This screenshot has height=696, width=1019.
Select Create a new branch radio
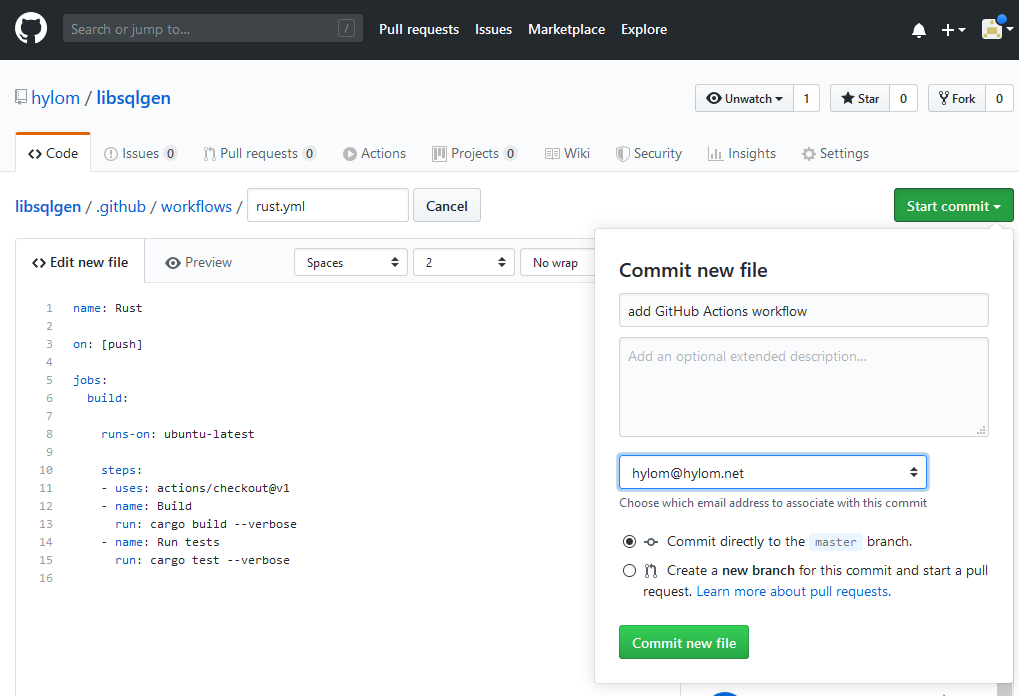point(629,571)
